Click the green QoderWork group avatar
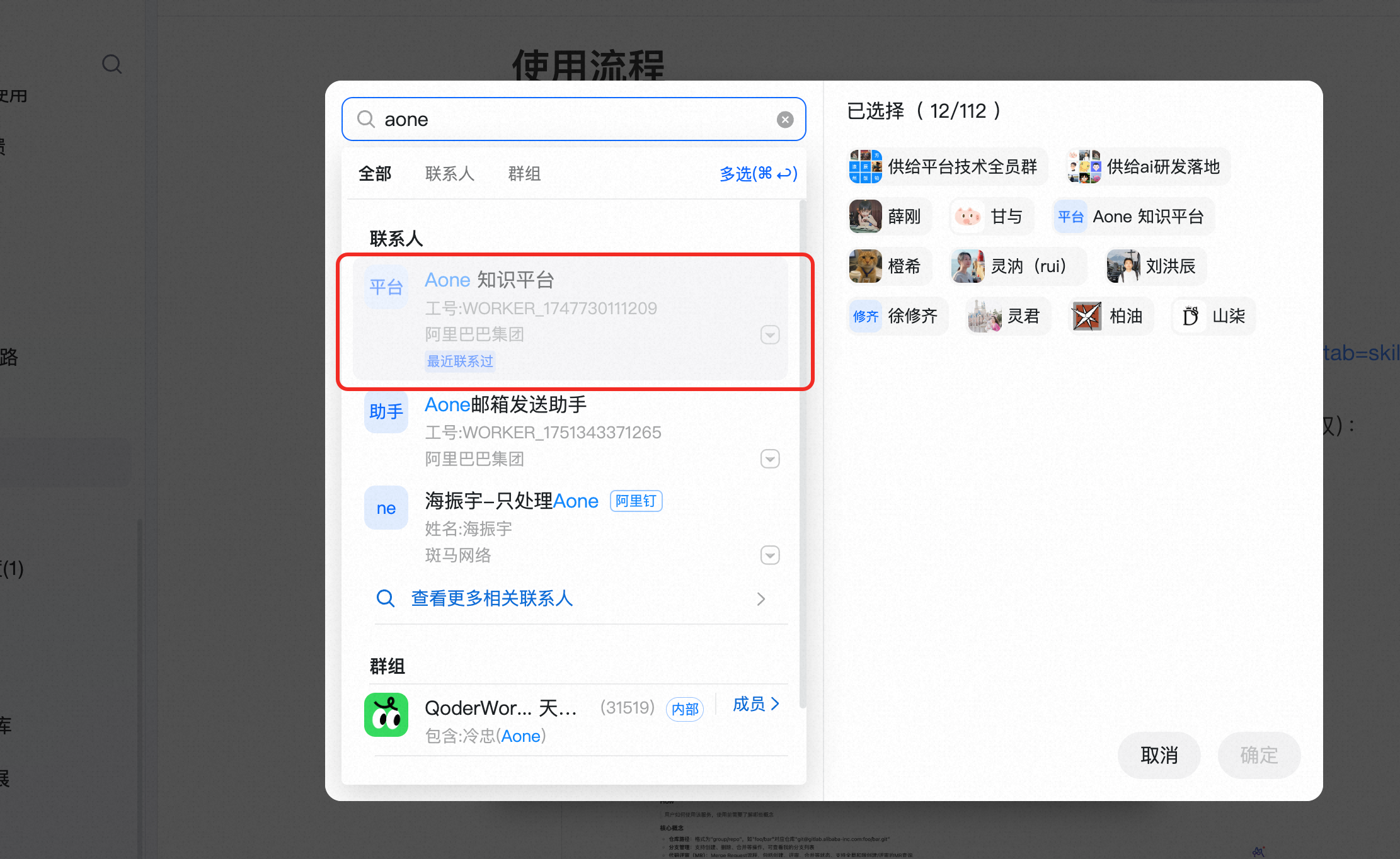 pyautogui.click(x=386, y=715)
